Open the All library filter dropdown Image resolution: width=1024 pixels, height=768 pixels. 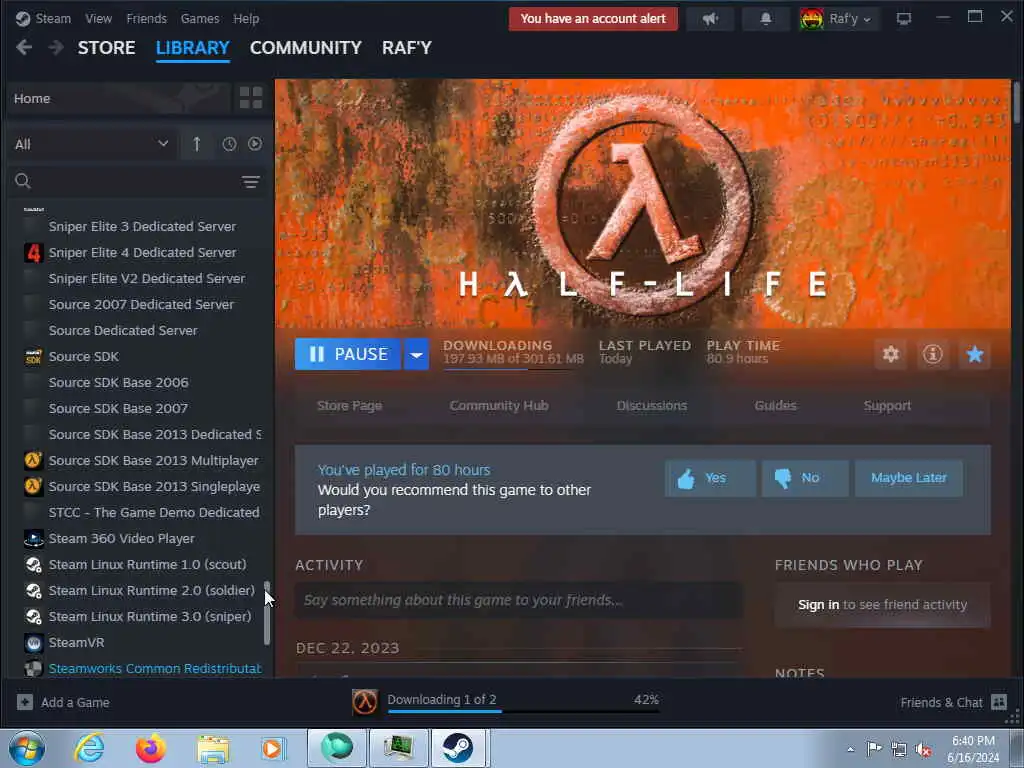pos(91,144)
